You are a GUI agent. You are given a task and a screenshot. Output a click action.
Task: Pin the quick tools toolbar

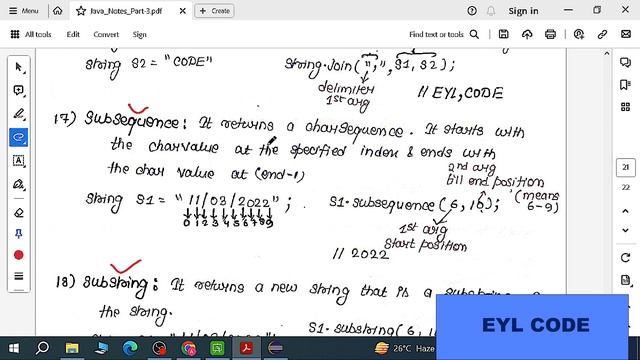click(18, 233)
